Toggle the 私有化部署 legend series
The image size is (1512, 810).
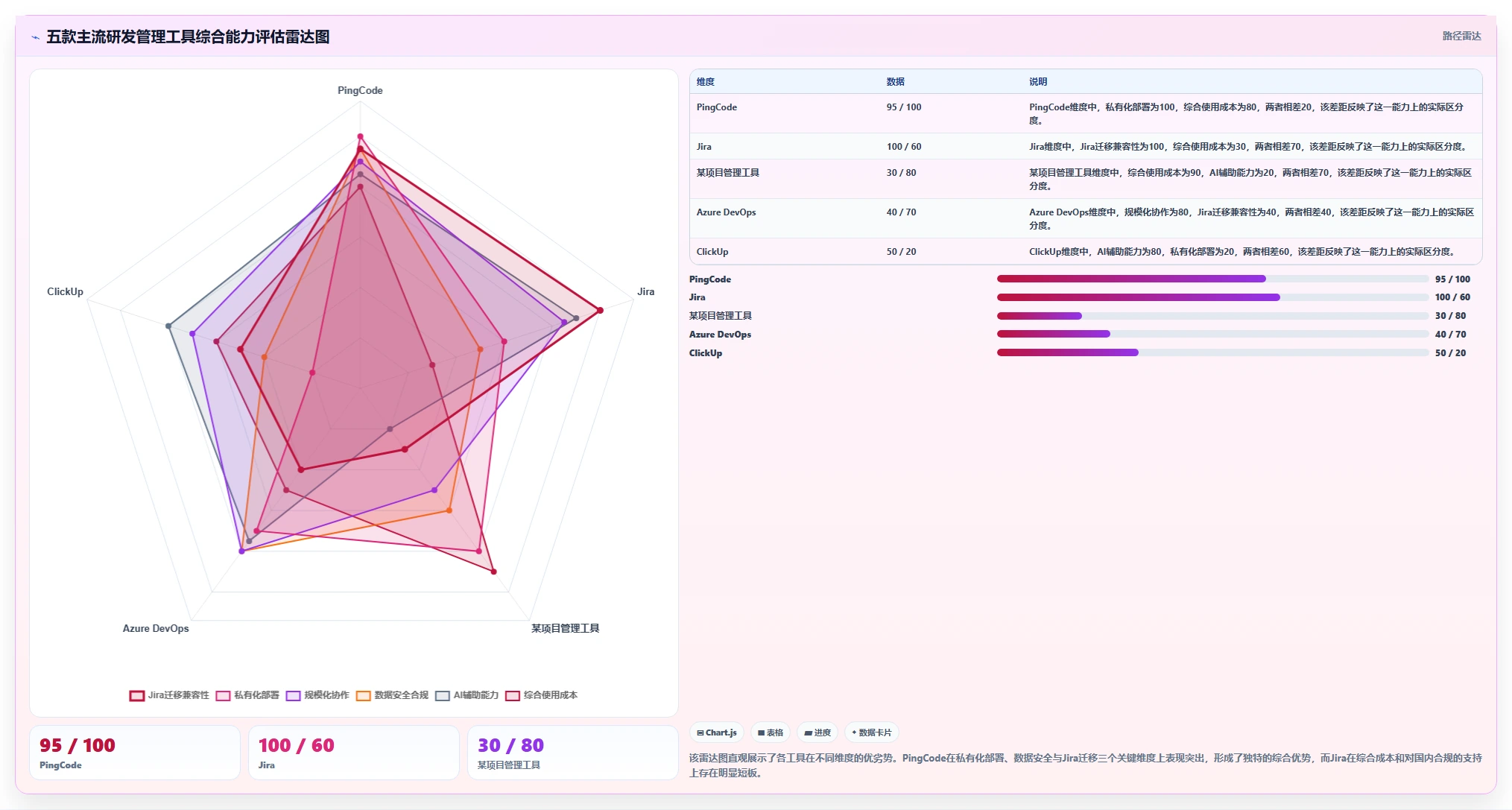247,695
